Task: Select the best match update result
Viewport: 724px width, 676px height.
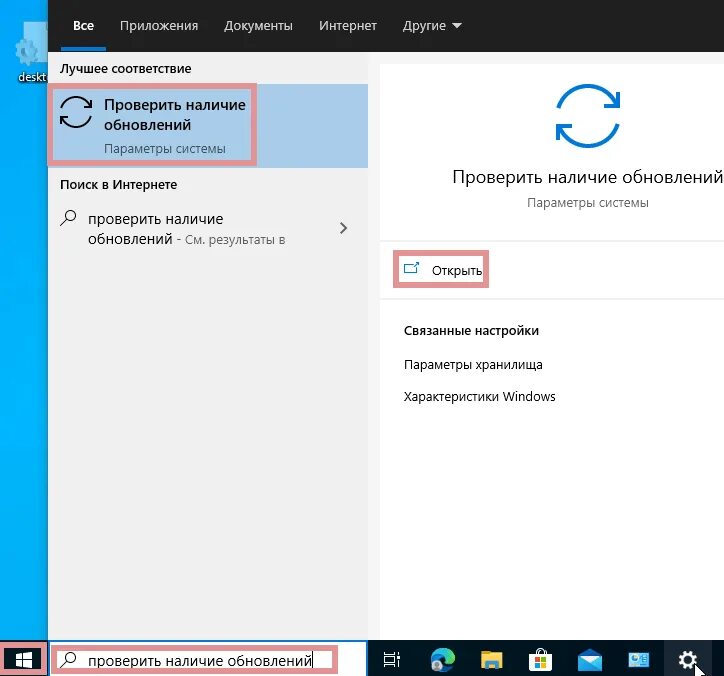Action: [x=208, y=126]
